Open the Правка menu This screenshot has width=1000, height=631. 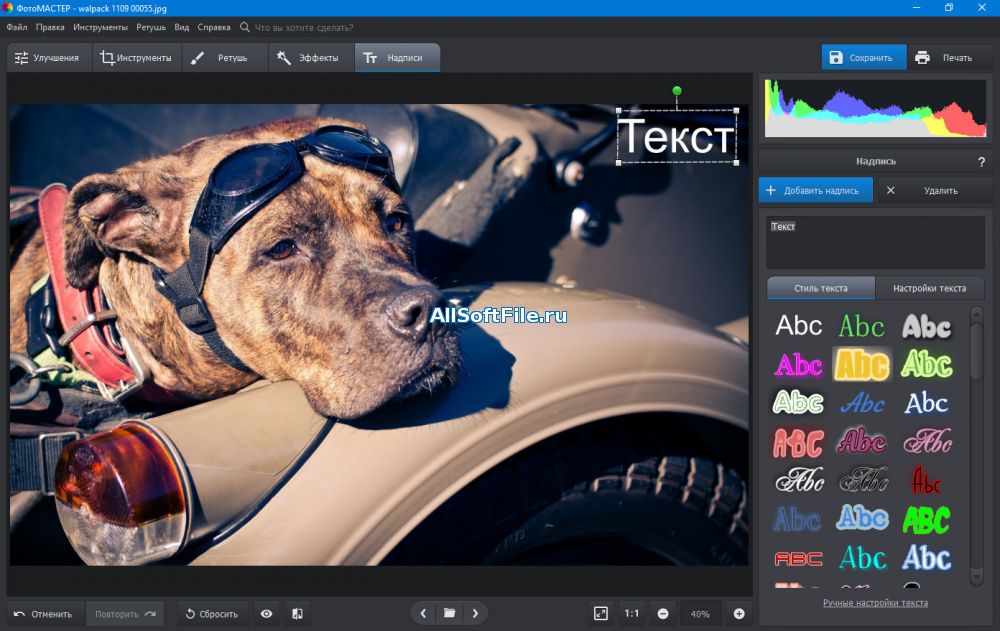[x=50, y=27]
